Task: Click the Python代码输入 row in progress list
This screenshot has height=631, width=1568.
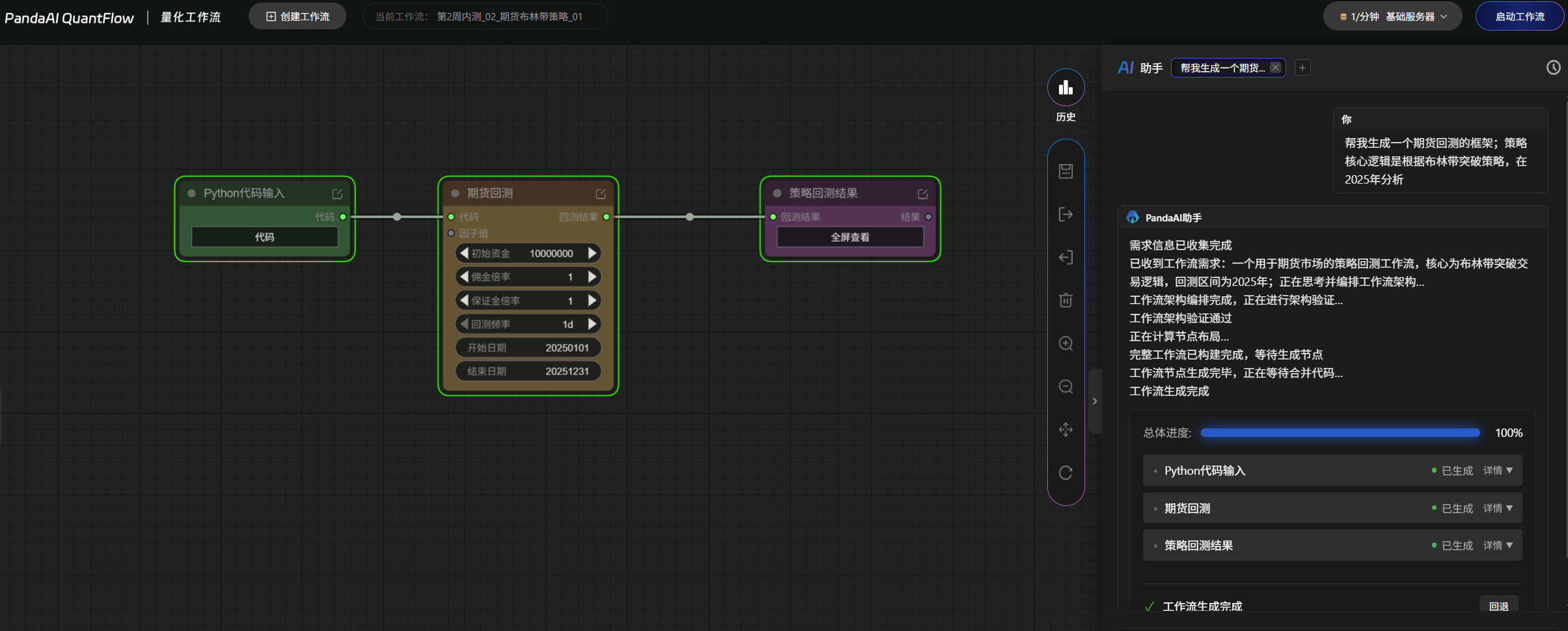Action: [1332, 470]
